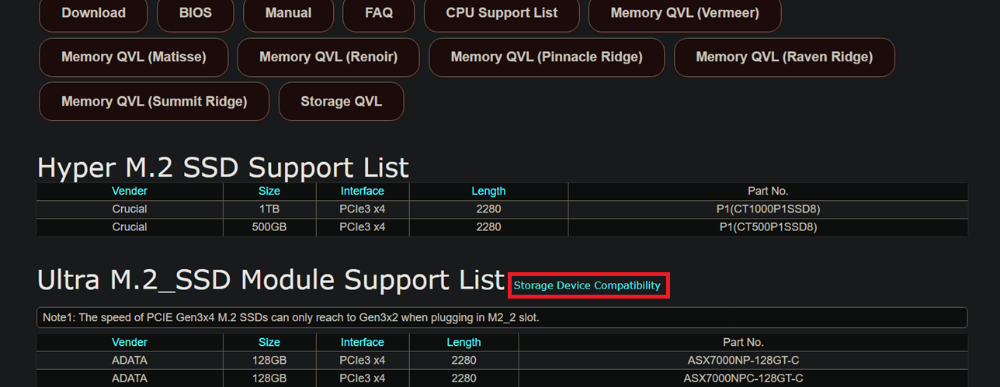The image size is (1000, 387).
Task: Select Memory QVL (Pinnacle Ridge)
Action: pos(547,57)
